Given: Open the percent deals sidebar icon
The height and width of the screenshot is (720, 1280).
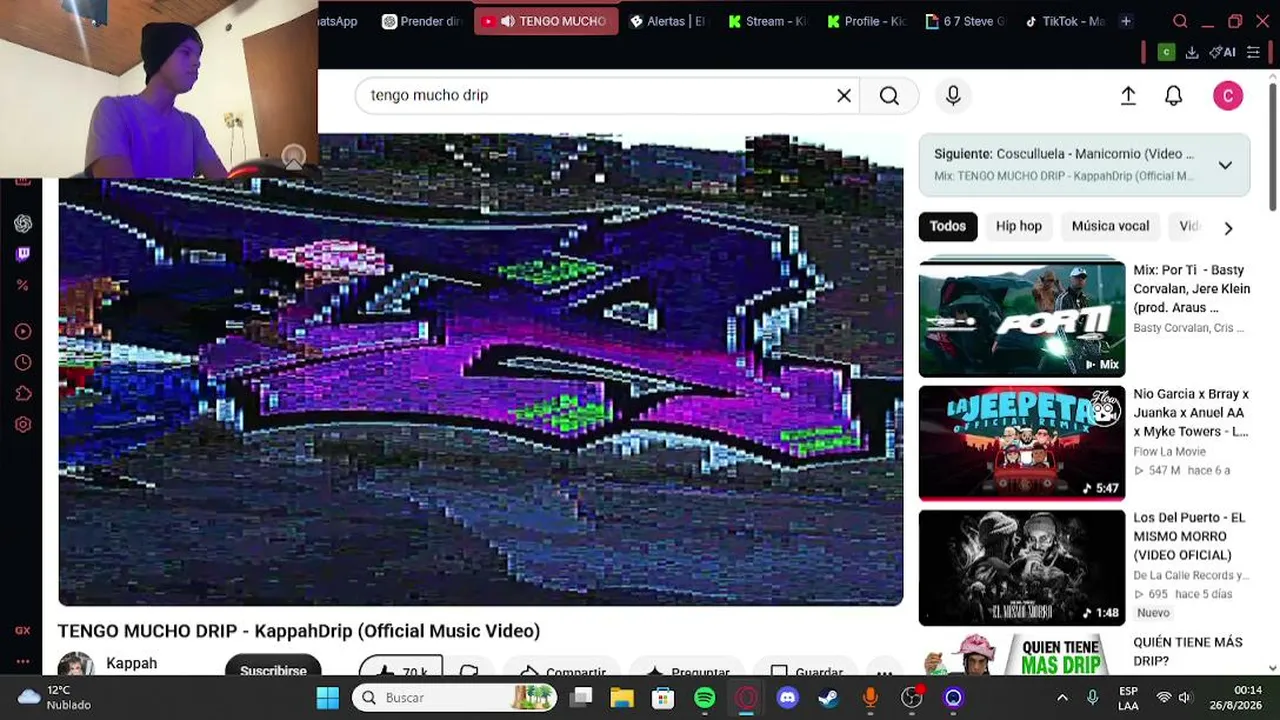Looking at the screenshot, I should point(23,285).
